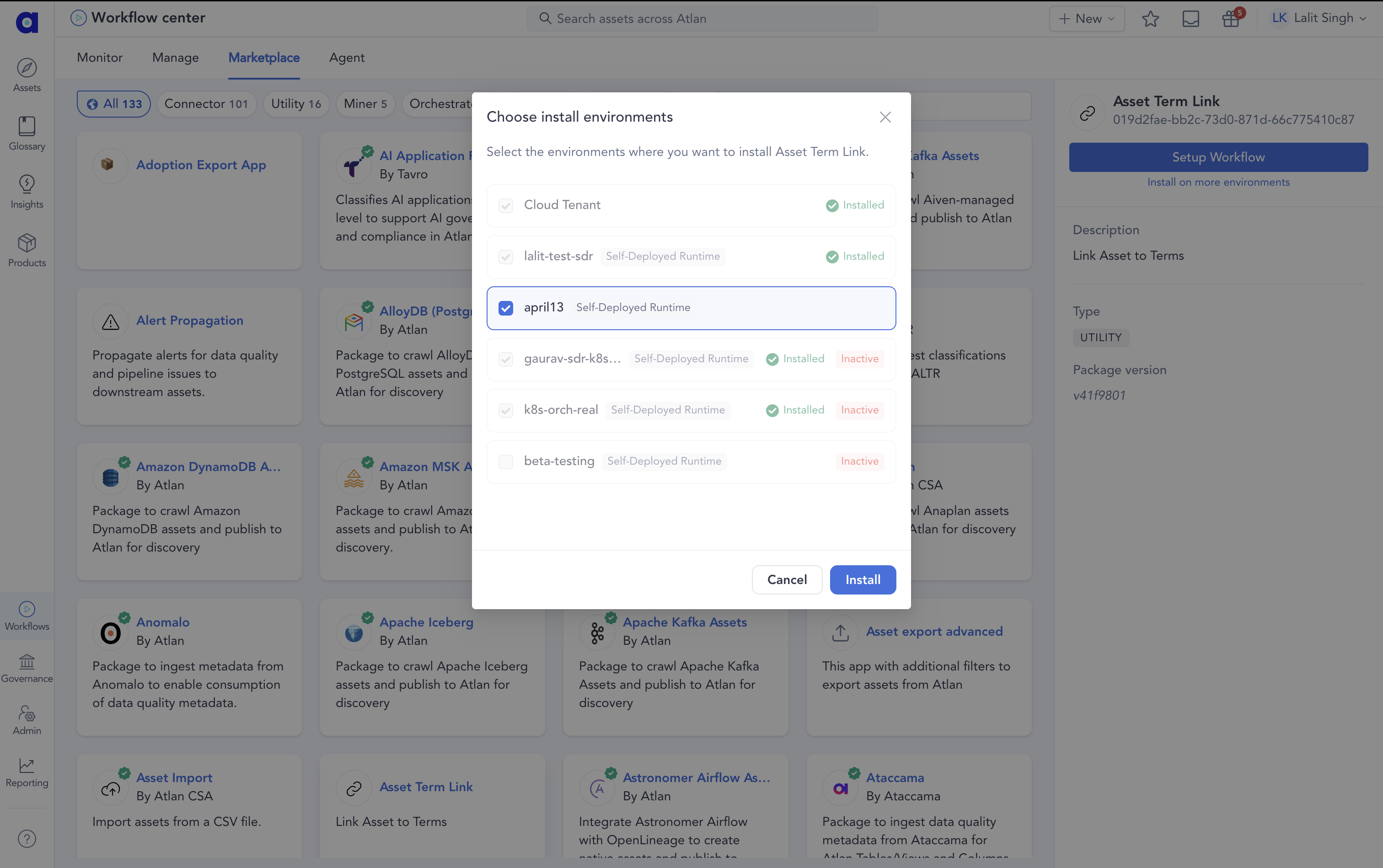Open the New dropdown menu

1086,19
